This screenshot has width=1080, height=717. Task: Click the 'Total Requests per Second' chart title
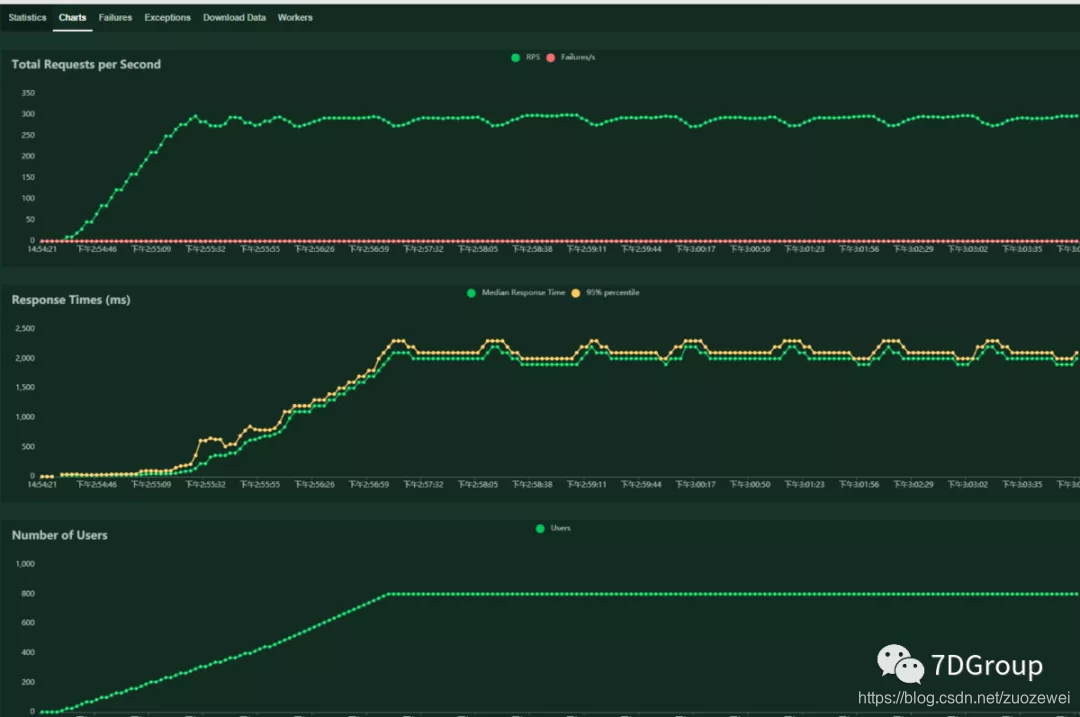pyautogui.click(x=86, y=64)
